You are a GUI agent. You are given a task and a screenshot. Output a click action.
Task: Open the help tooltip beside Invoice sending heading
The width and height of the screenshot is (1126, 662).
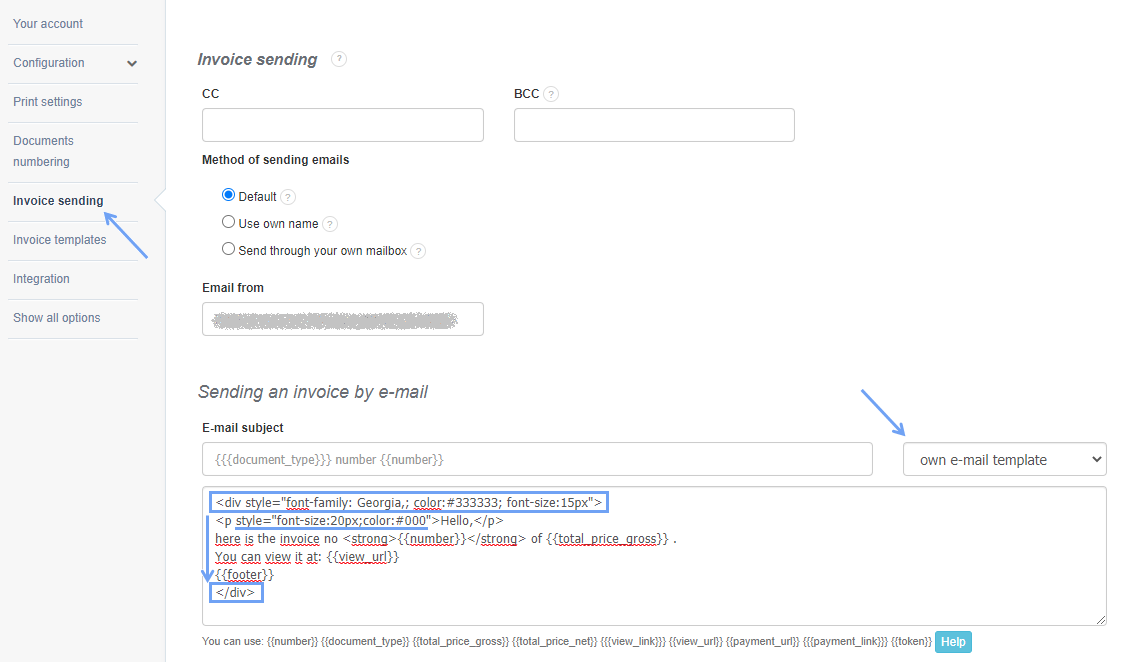[338, 59]
